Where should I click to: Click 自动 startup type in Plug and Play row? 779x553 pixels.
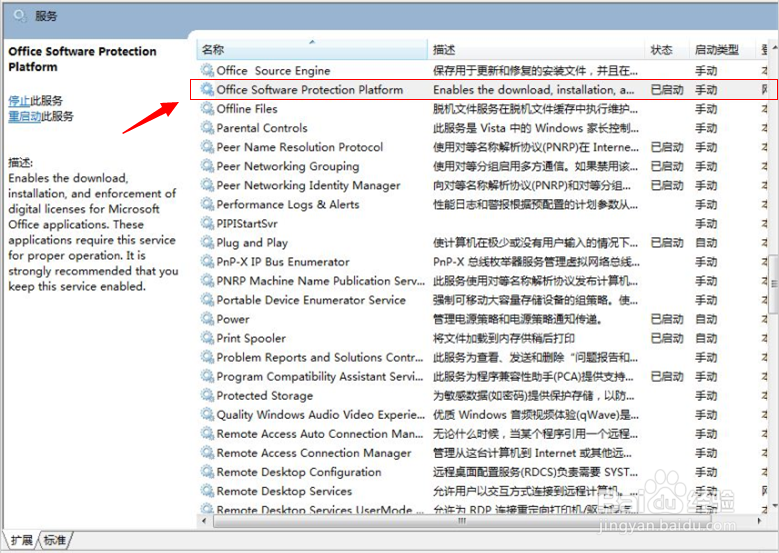[x=706, y=243]
